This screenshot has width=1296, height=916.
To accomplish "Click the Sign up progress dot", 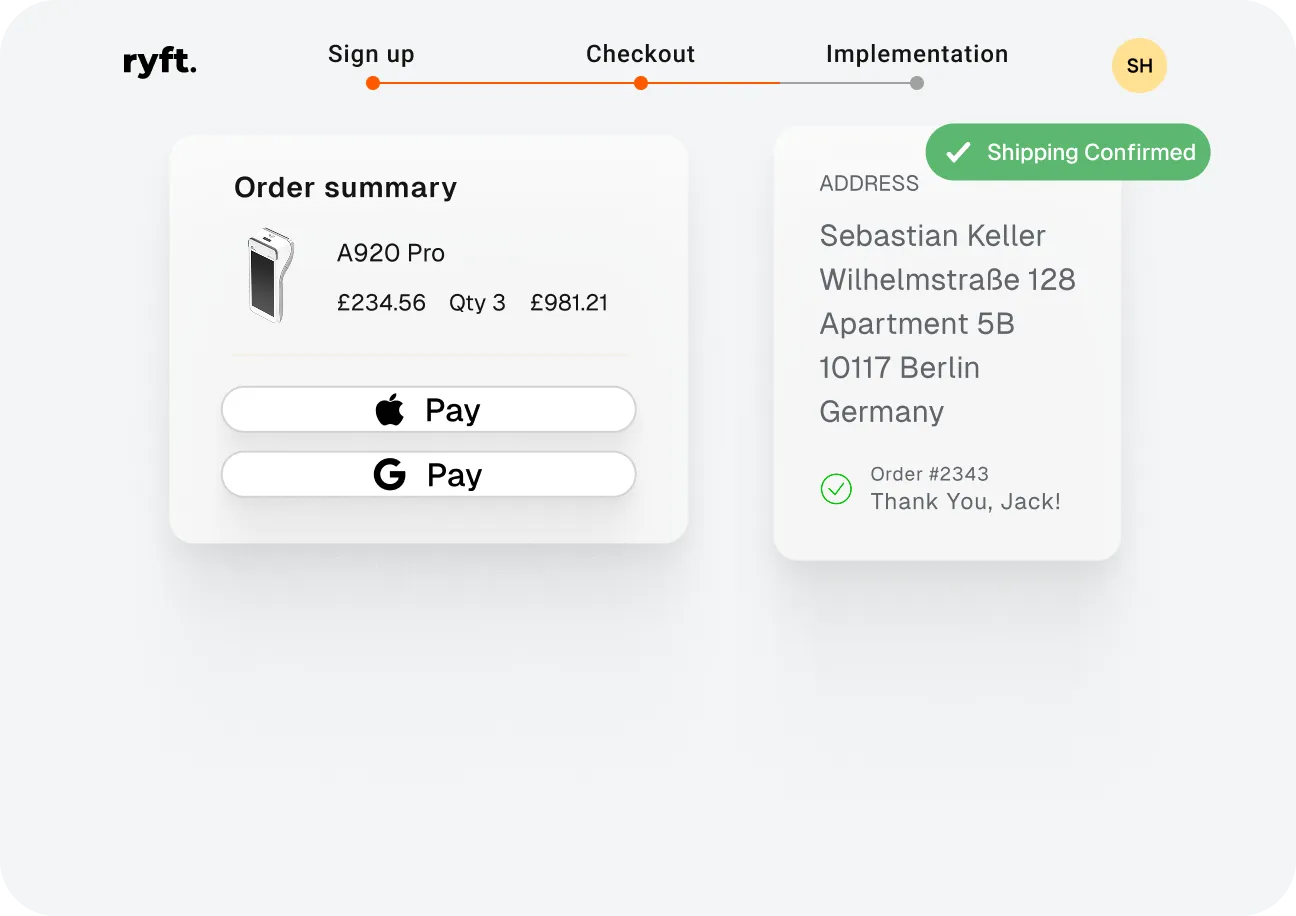I will click(x=372, y=83).
